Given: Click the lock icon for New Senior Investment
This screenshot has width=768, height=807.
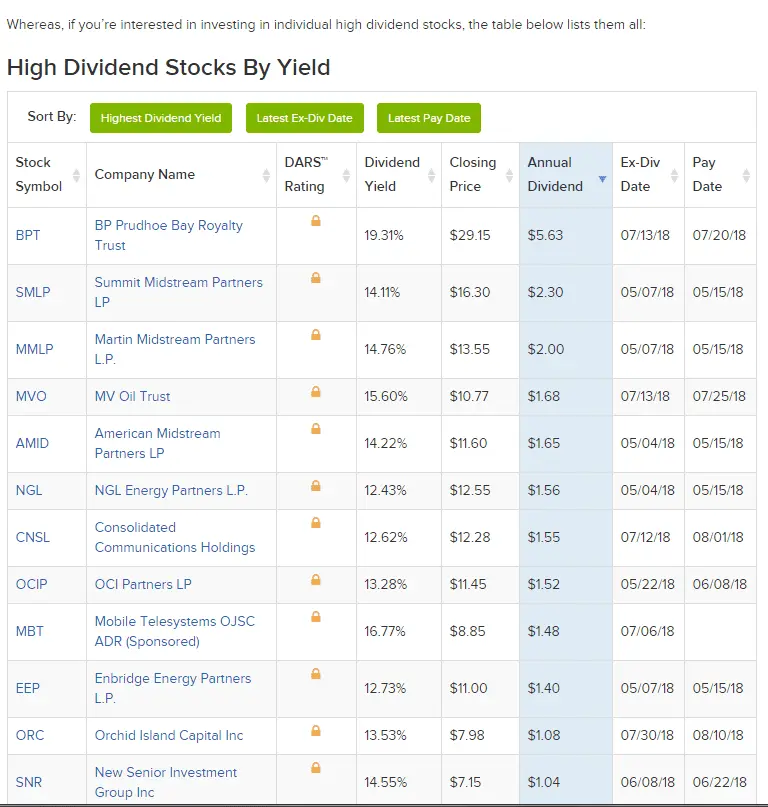Looking at the screenshot, I should (x=316, y=768).
